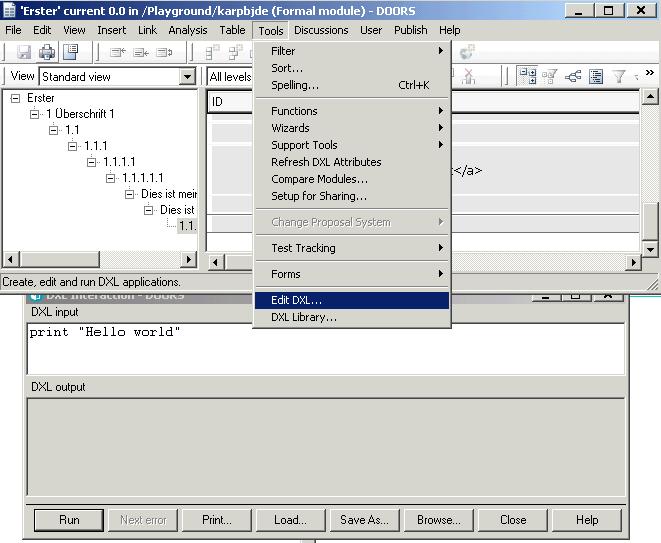Collapse the 1.1.1.1 tree node
Image resolution: width=661 pixels, height=543 pixels.
pyautogui.click(x=91, y=162)
